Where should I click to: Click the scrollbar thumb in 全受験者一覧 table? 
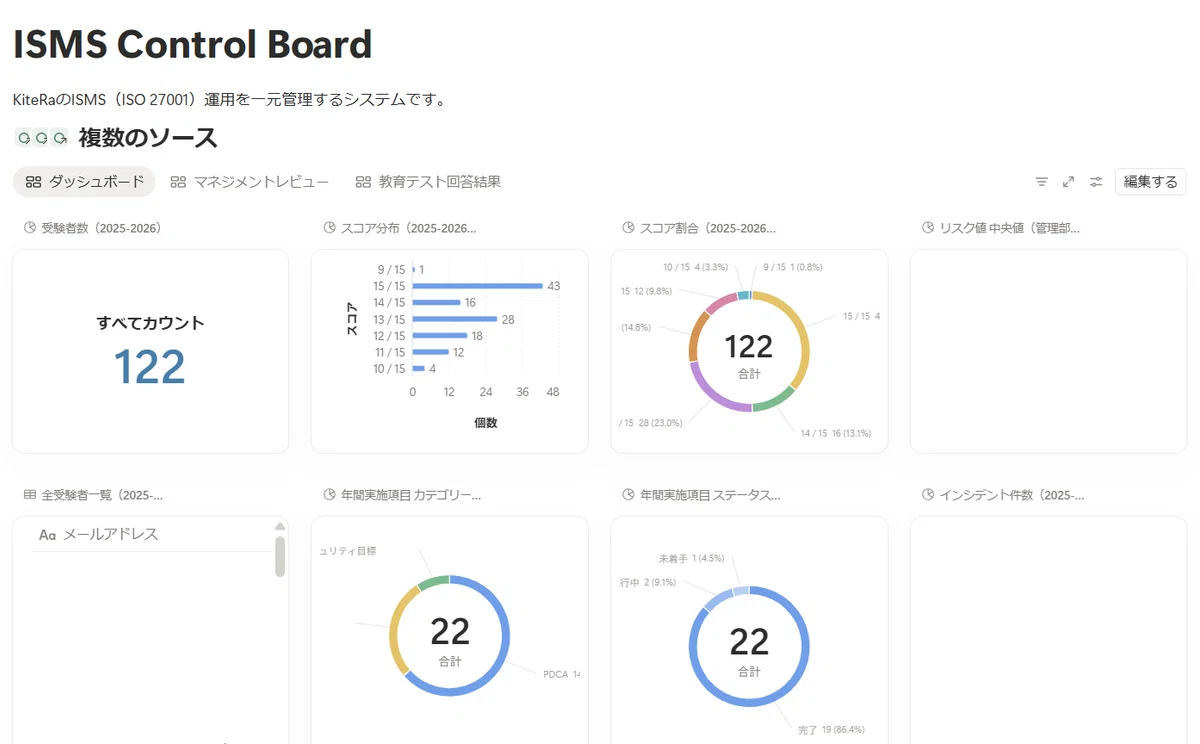click(x=280, y=557)
